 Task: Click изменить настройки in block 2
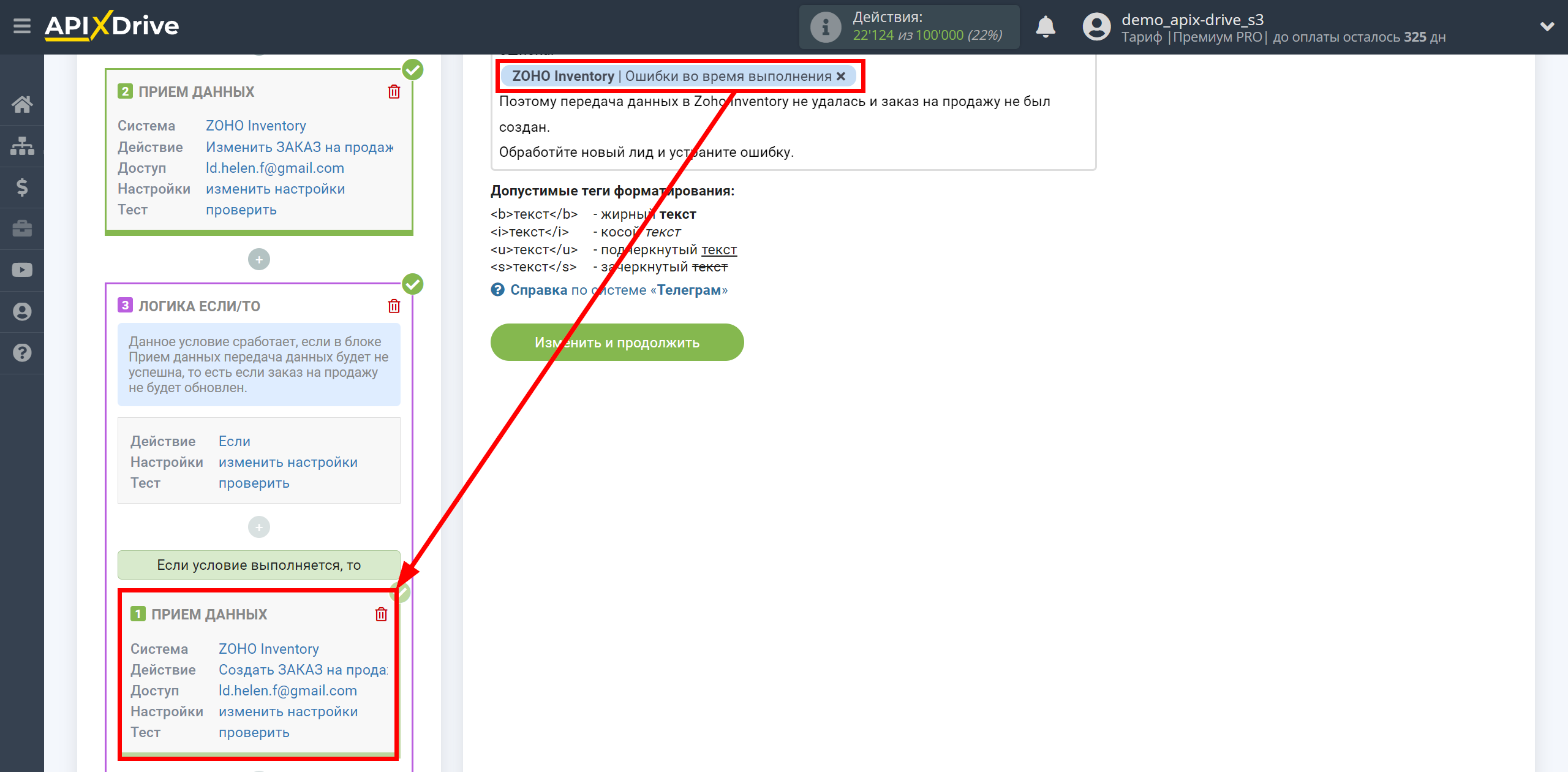click(x=276, y=189)
